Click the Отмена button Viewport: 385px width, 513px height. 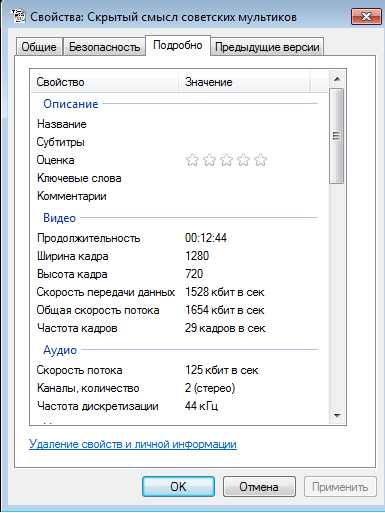259,487
